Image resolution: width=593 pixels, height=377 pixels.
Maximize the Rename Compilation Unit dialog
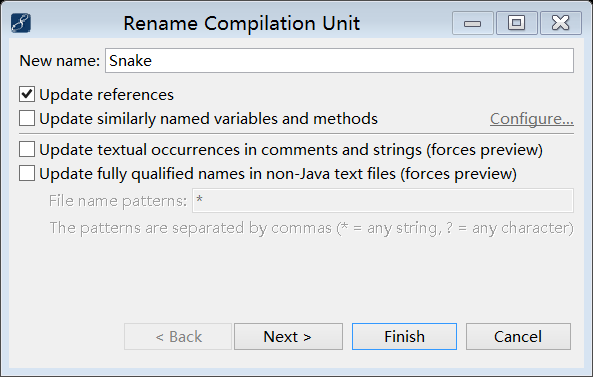pos(517,23)
